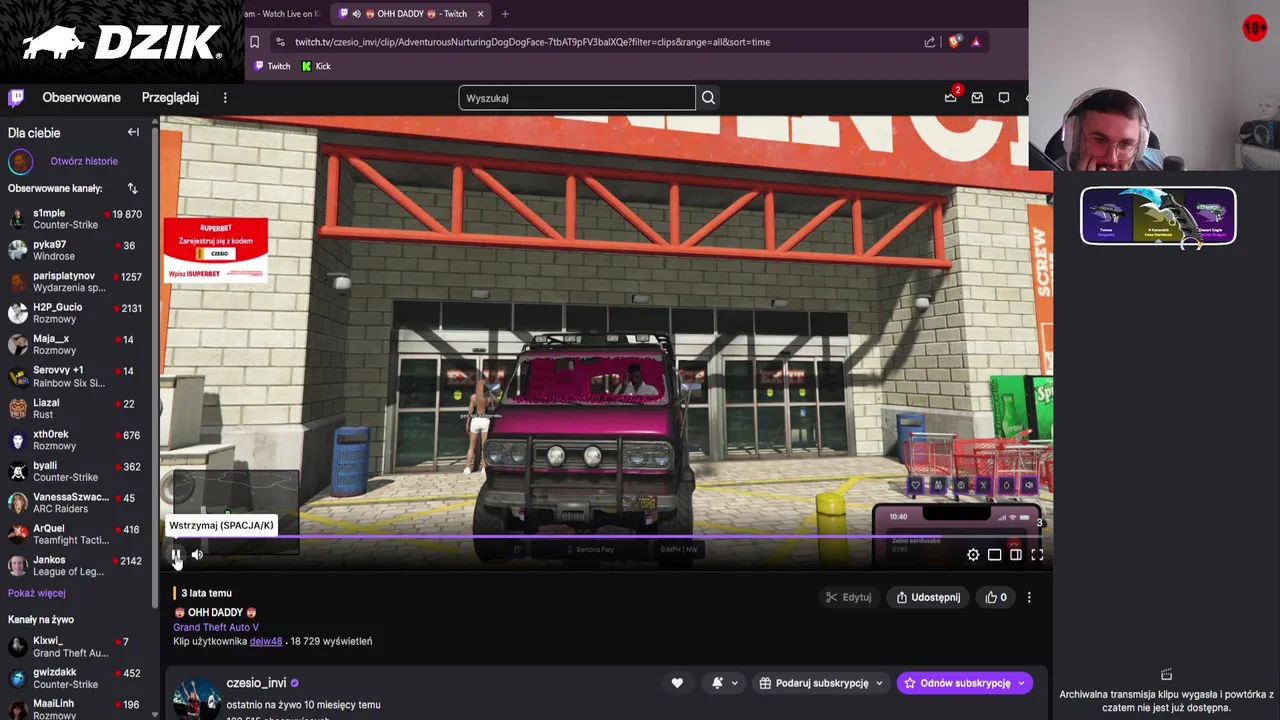Close the OHH DADDY Twitch browser tab
The image size is (1280, 720).
click(x=480, y=14)
